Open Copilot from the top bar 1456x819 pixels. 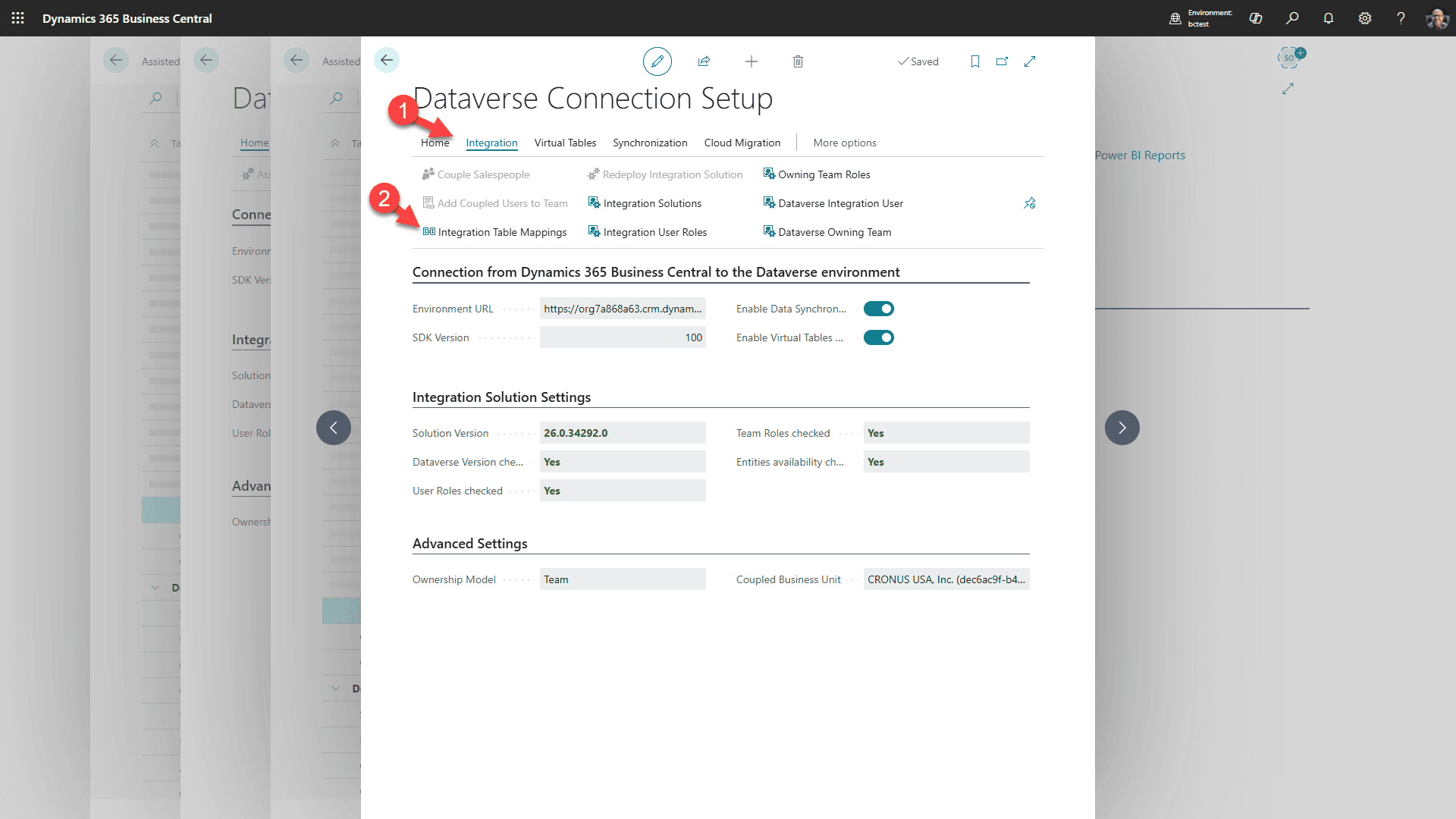[1255, 18]
